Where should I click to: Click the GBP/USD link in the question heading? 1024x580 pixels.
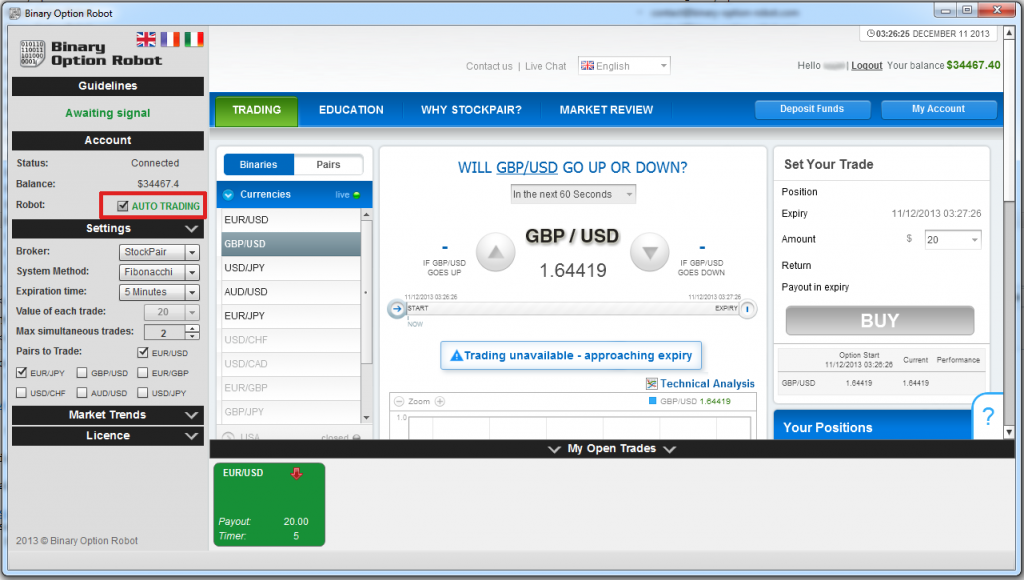tap(527, 168)
